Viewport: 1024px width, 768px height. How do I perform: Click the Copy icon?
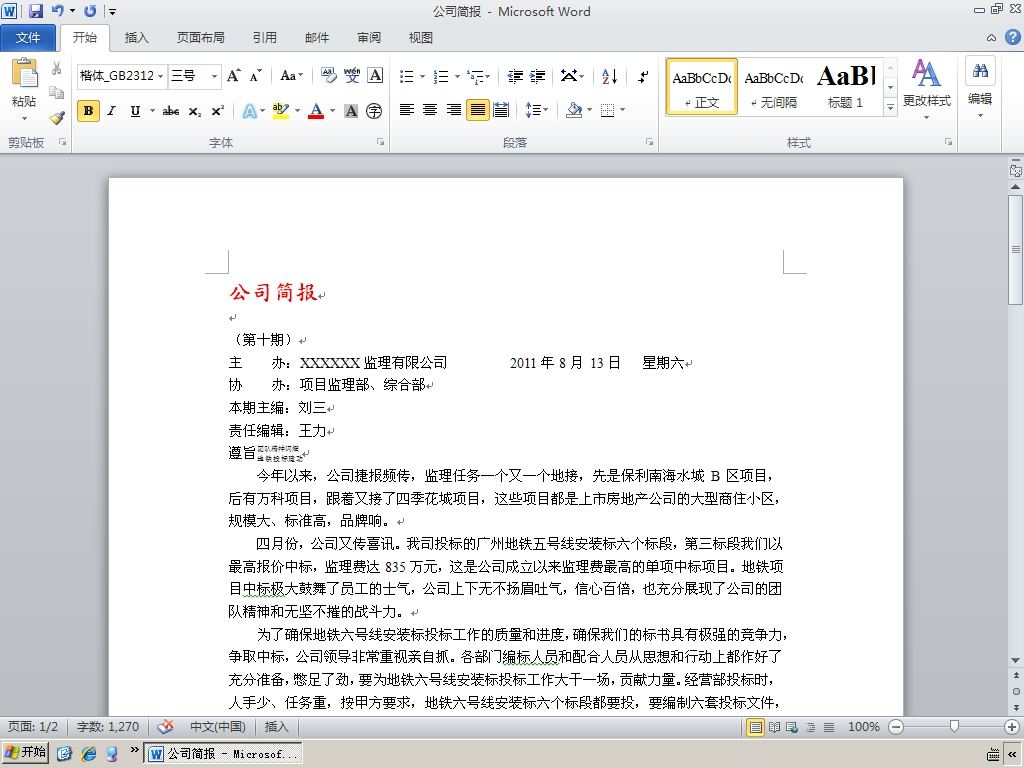pyautogui.click(x=57, y=93)
